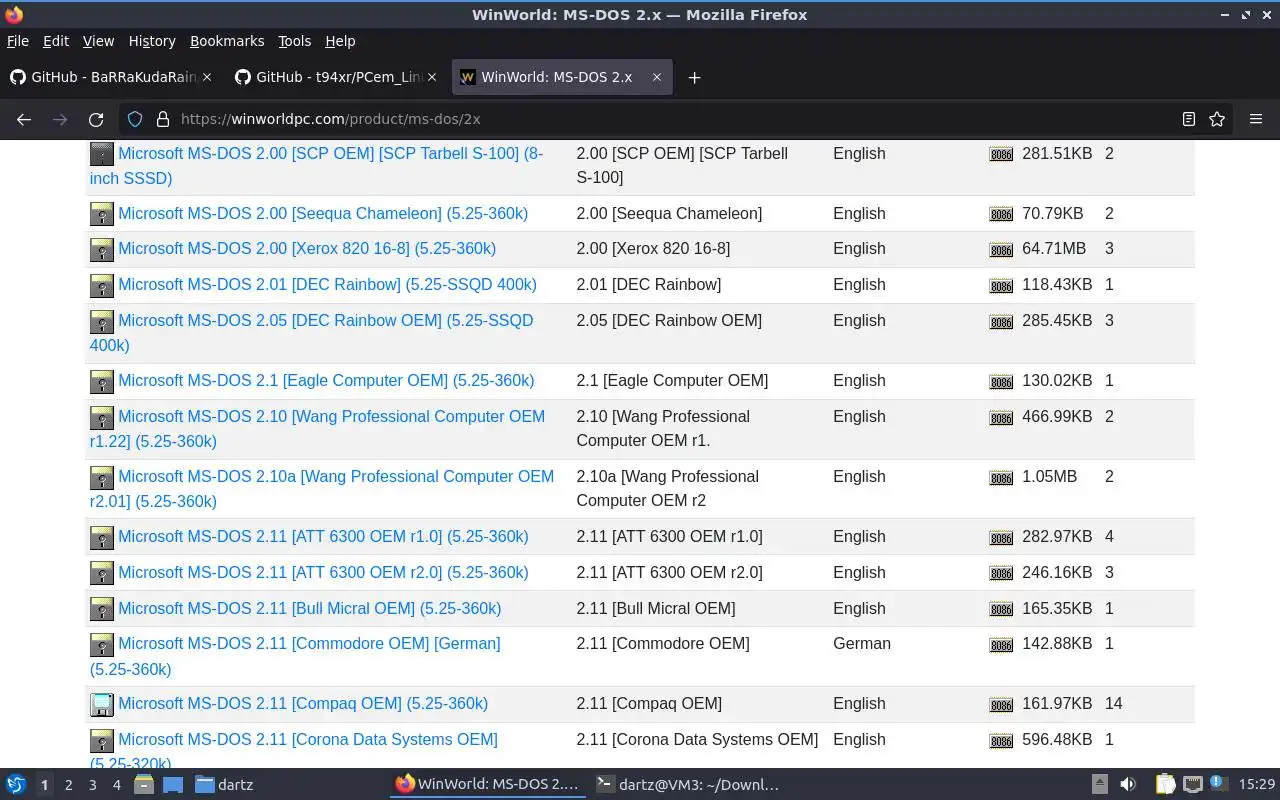Click floppy icon beside MS-DOS 2.11 Bull Micral
Screen dimensions: 1280x800
click(x=102, y=609)
